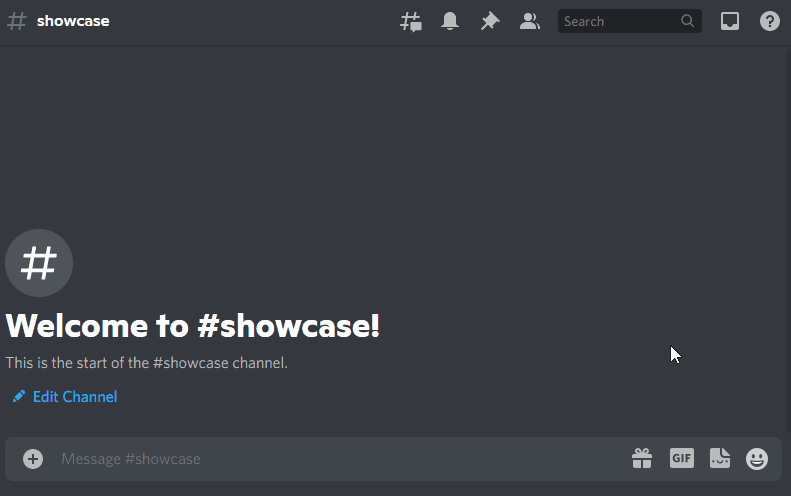The width and height of the screenshot is (791, 496).
Task: Click the showcase channel name in the header
Action: coord(73,21)
